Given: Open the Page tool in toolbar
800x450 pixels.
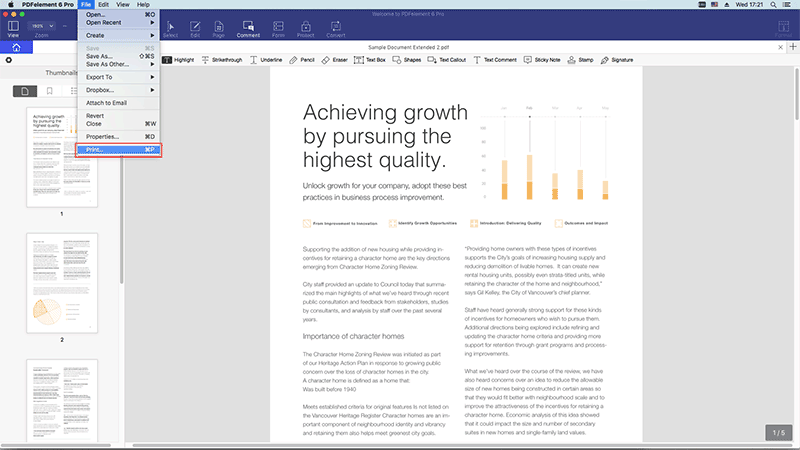Looking at the screenshot, I should click(x=218, y=29).
